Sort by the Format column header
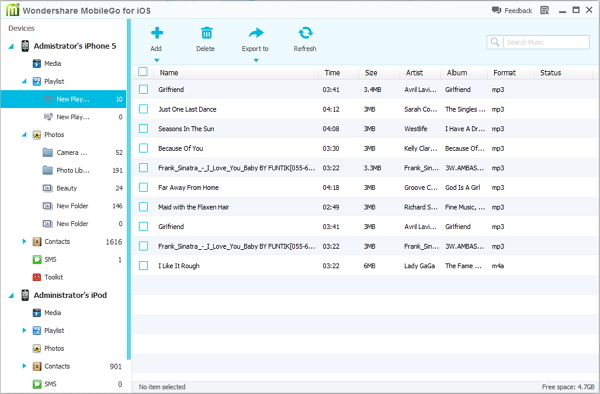600x394 pixels. 504,73
